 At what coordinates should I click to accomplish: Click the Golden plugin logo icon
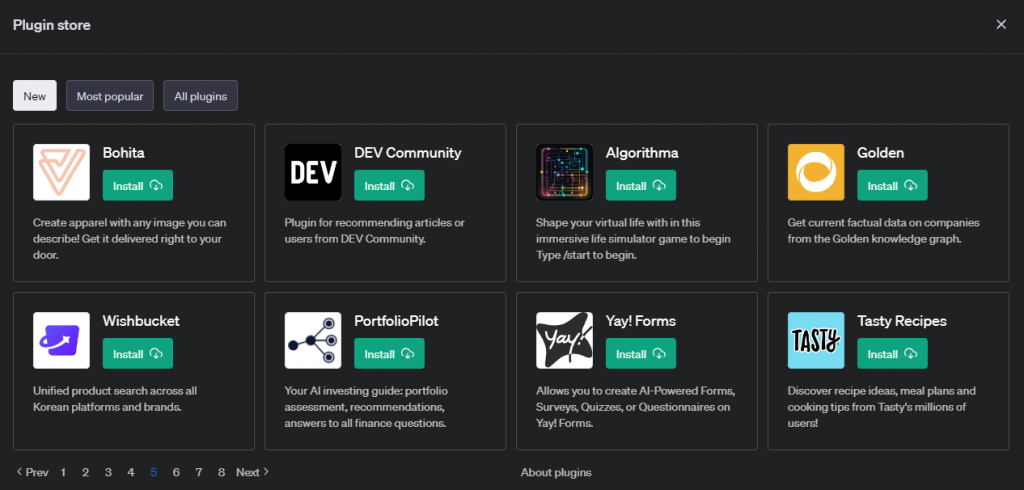816,172
